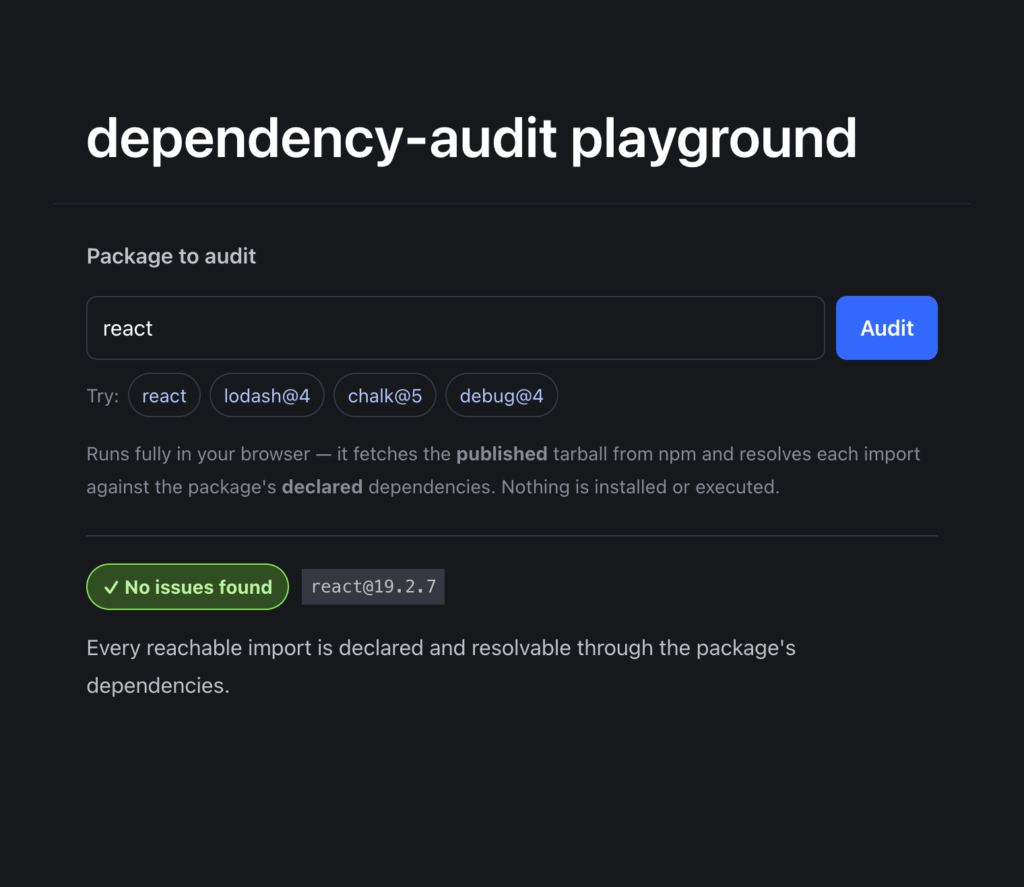The image size is (1024, 887).
Task: Choose the react suggestion chip
Action: pyautogui.click(x=164, y=395)
